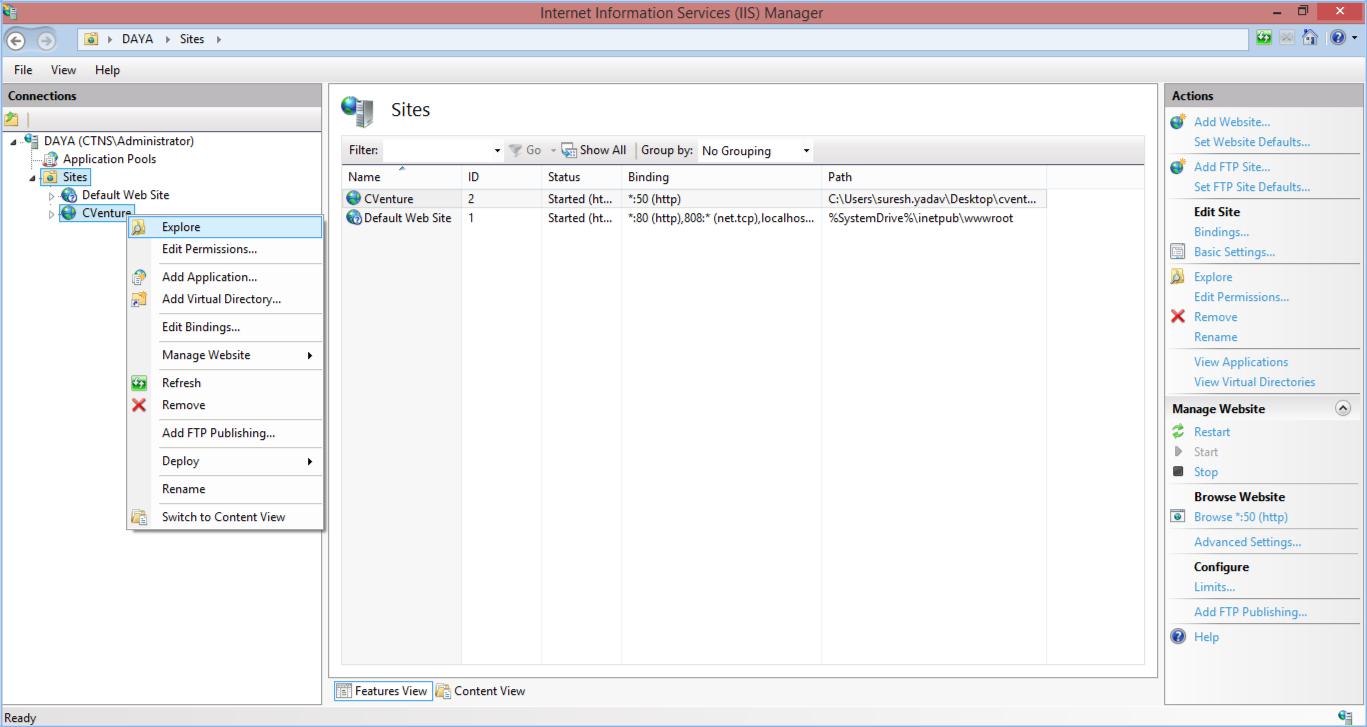1367x727 pixels.
Task: Expand the Default Web Site tree node
Action: [52, 196]
